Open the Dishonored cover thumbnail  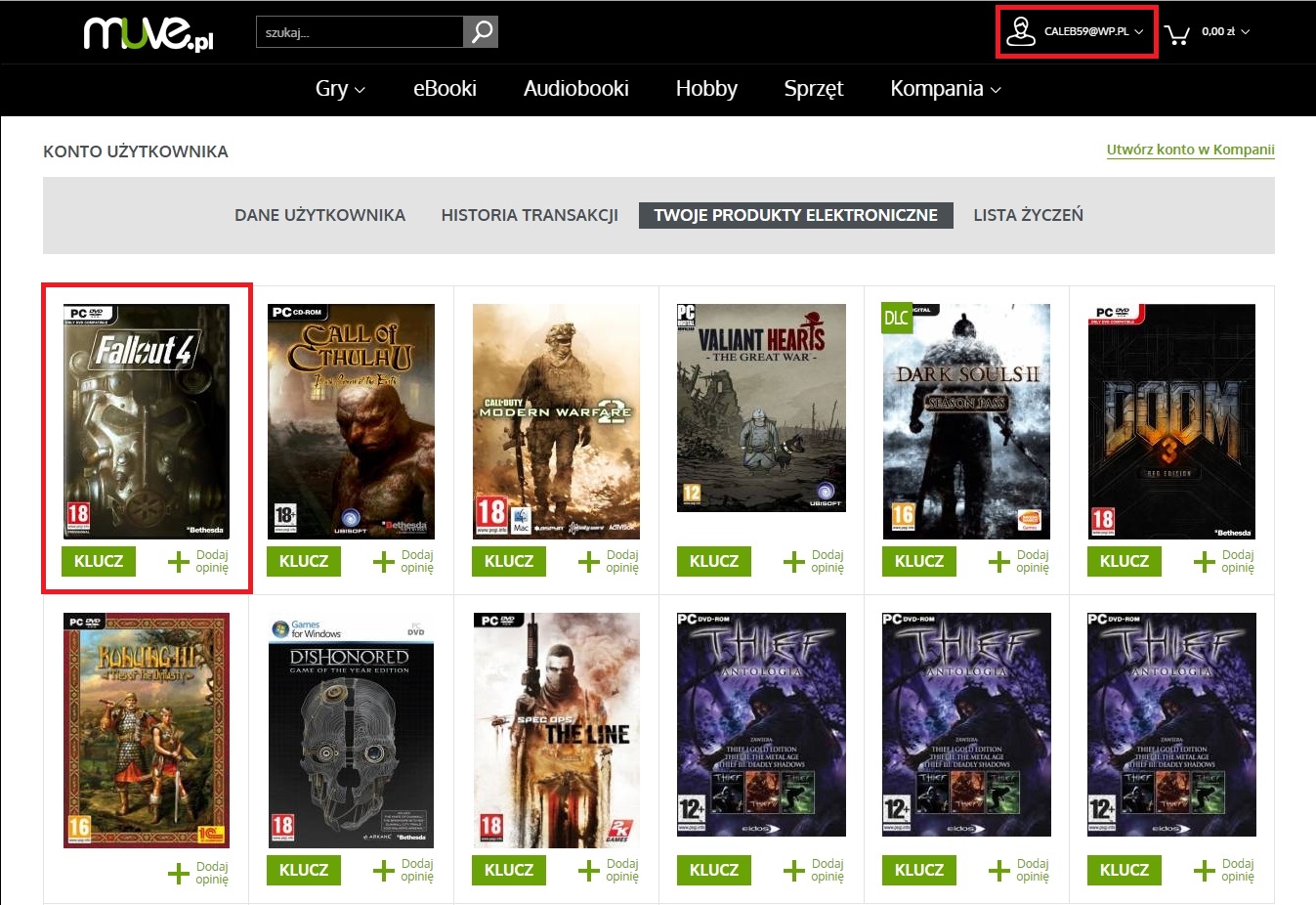(x=352, y=730)
